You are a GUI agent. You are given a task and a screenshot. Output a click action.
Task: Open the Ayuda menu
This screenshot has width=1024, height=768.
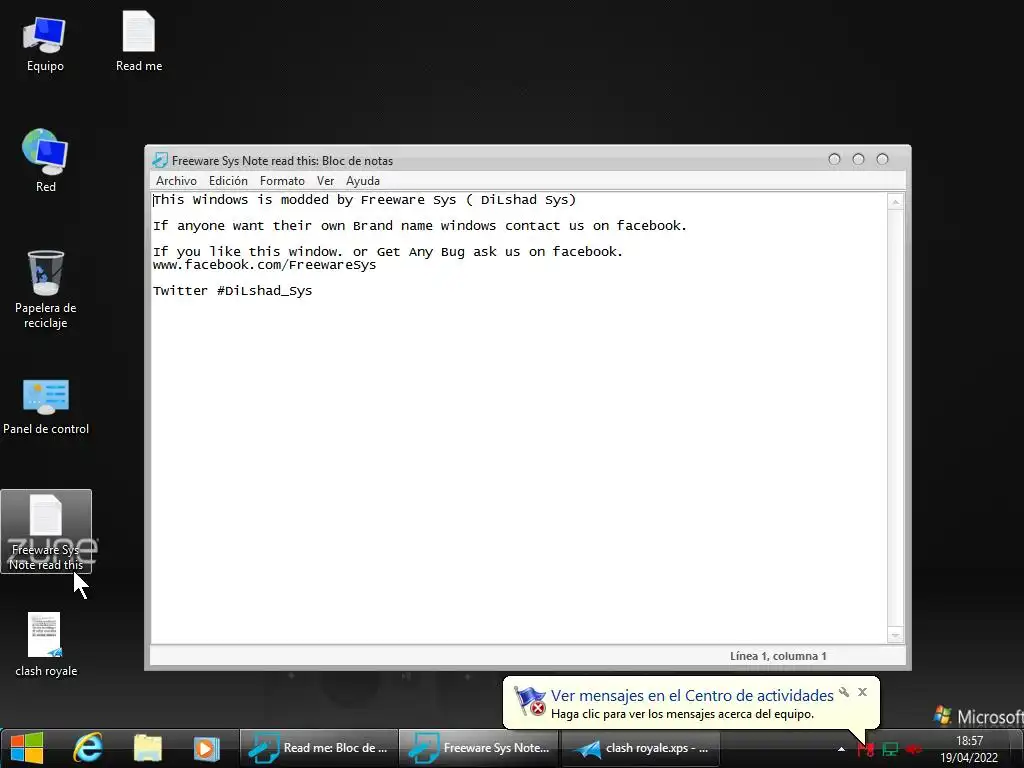[x=362, y=181]
